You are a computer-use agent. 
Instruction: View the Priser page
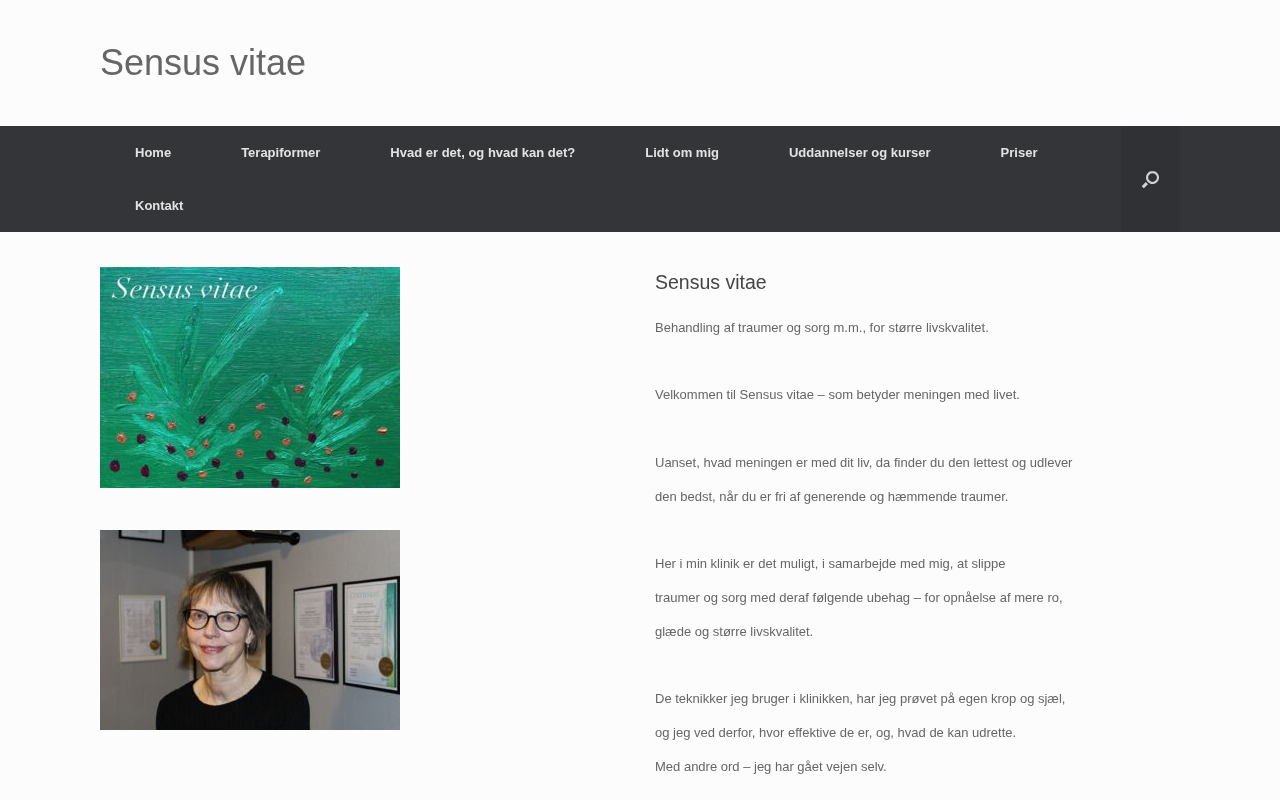1019,153
